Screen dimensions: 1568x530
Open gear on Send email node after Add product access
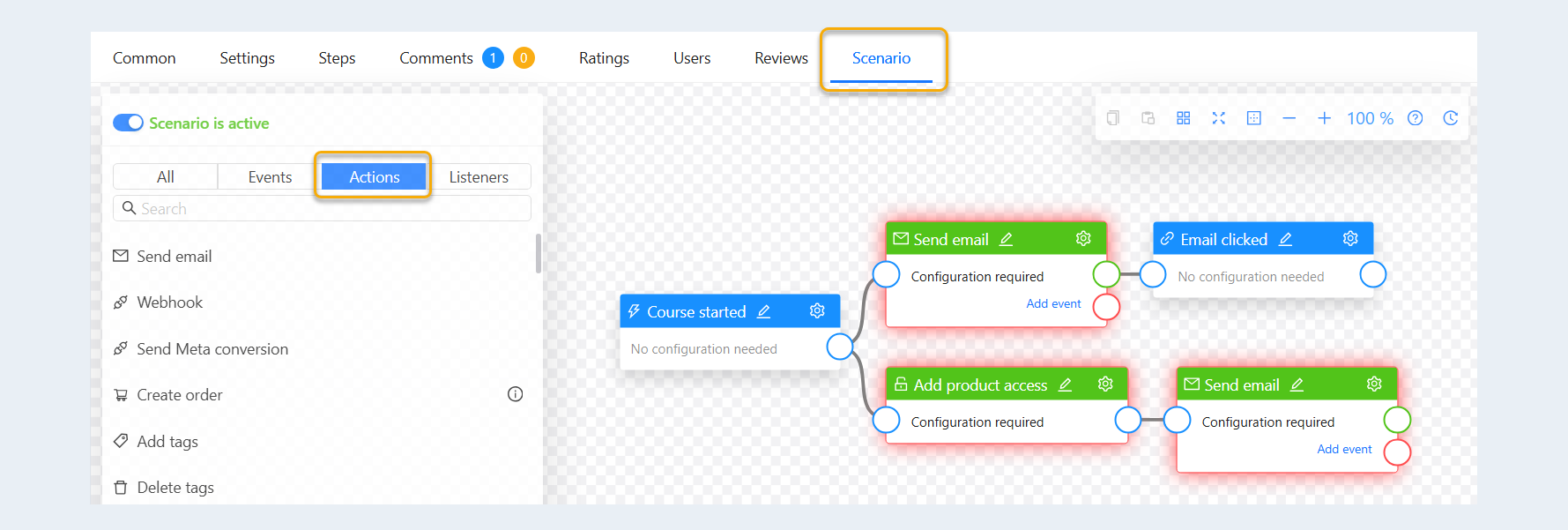click(x=1373, y=384)
